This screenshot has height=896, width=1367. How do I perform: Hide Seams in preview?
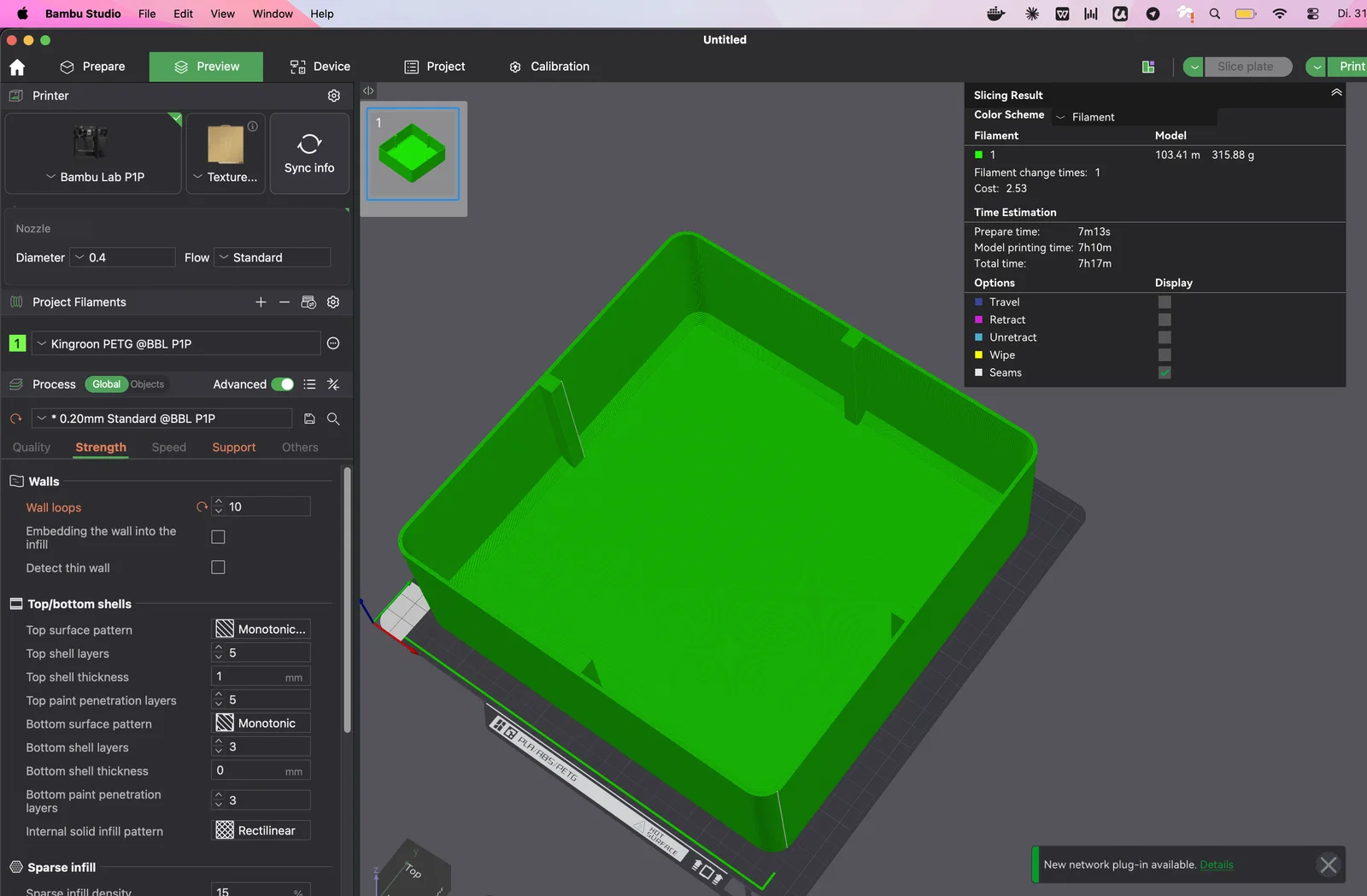1165,372
